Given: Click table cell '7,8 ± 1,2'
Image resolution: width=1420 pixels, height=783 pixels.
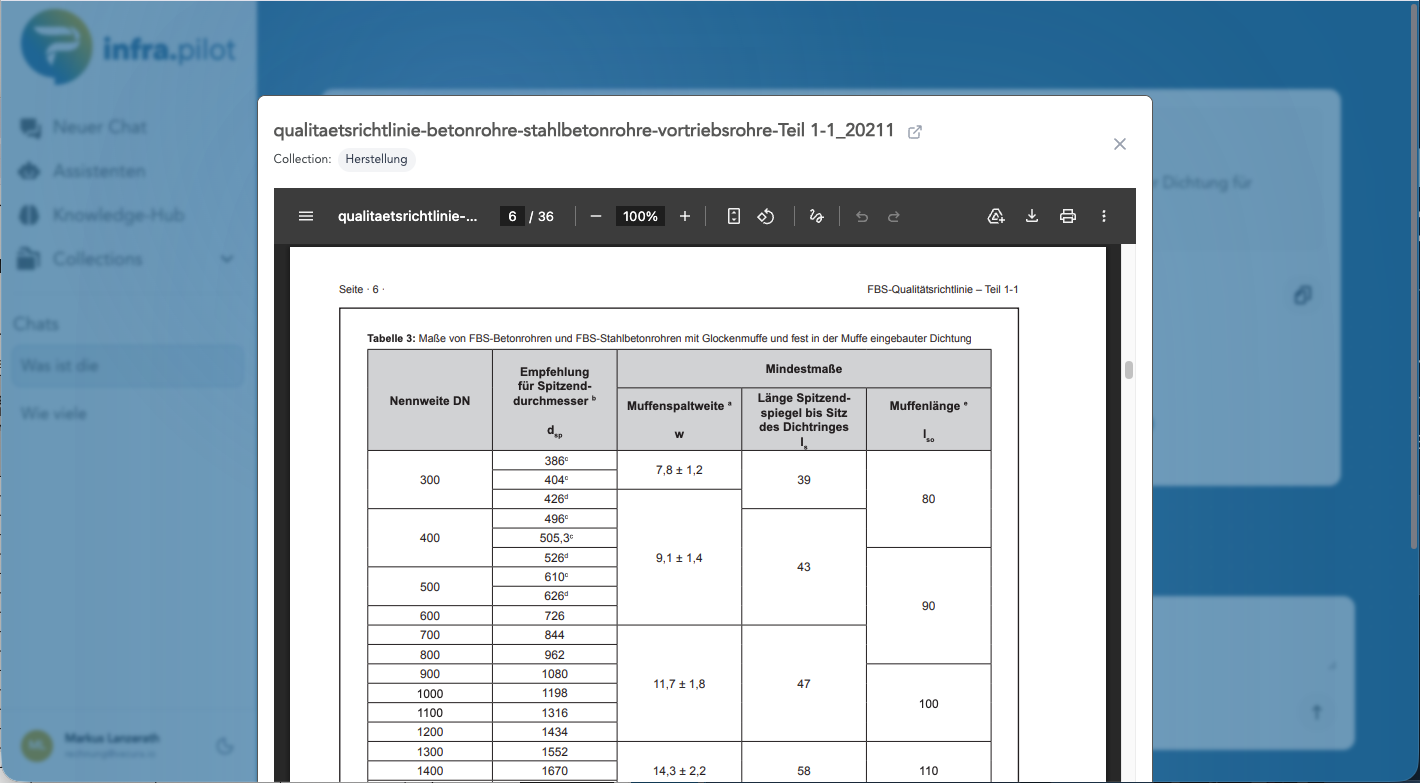Looking at the screenshot, I should coord(679,470).
